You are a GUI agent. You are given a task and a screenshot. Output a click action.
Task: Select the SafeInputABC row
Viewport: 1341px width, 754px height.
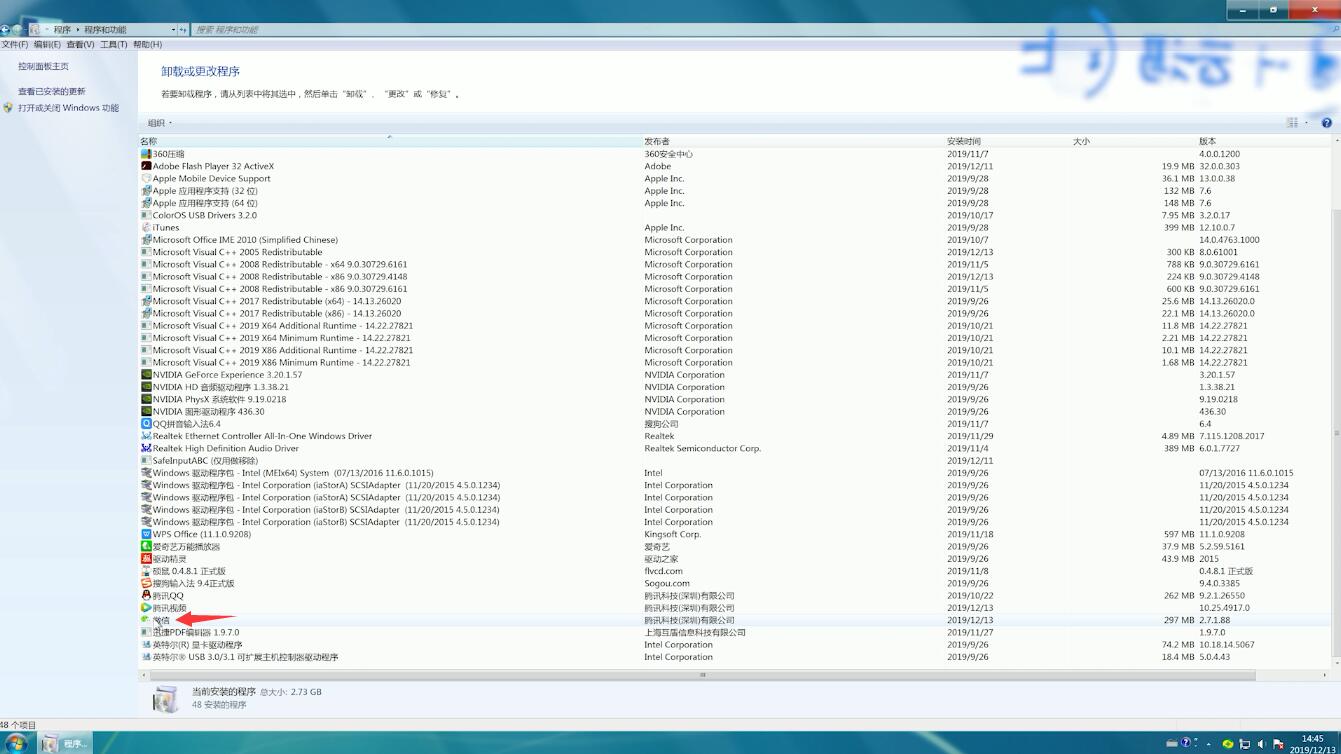(736, 461)
